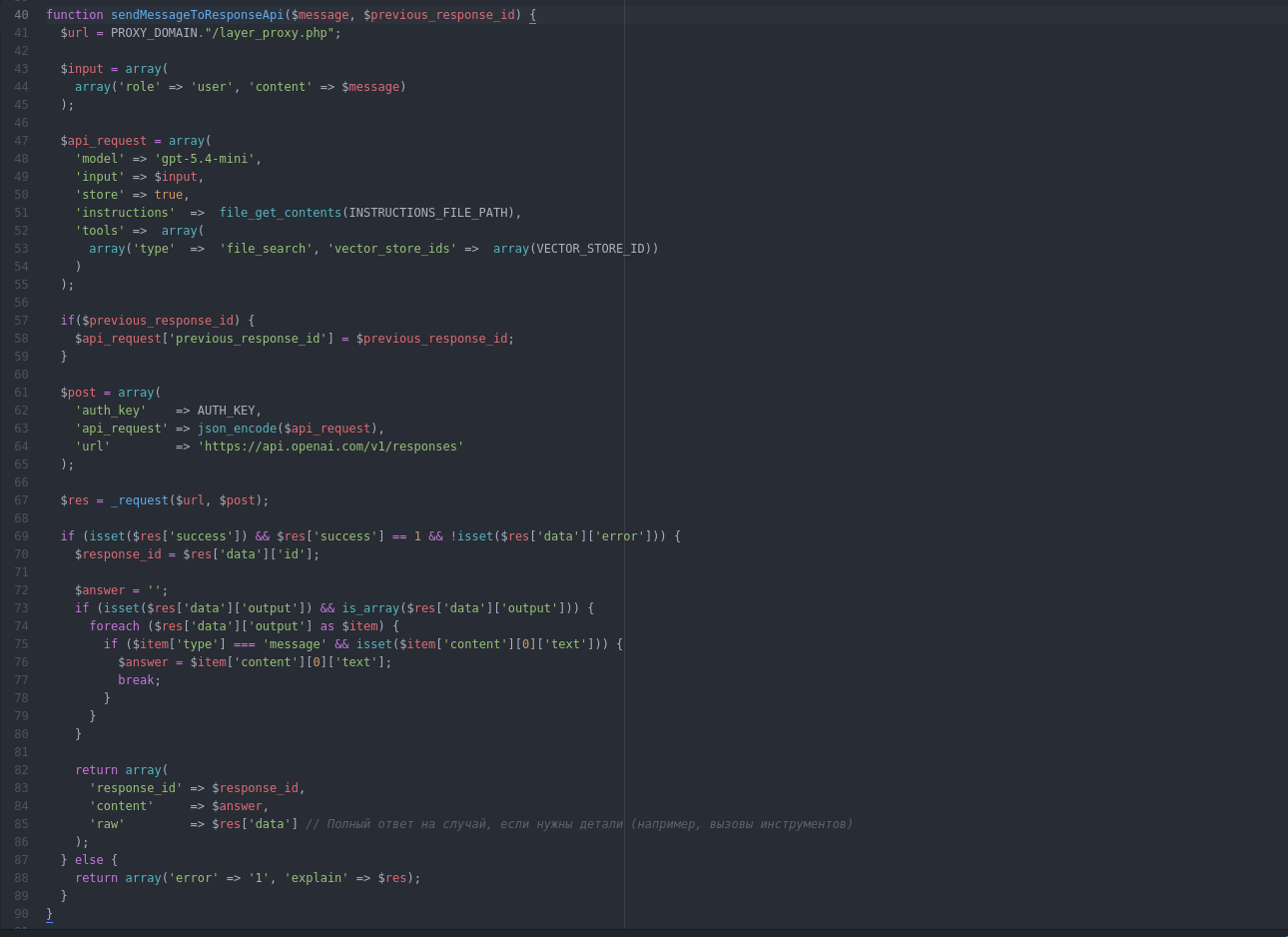Click line number 86 in the gutter
1288x937 pixels.
tap(21, 842)
